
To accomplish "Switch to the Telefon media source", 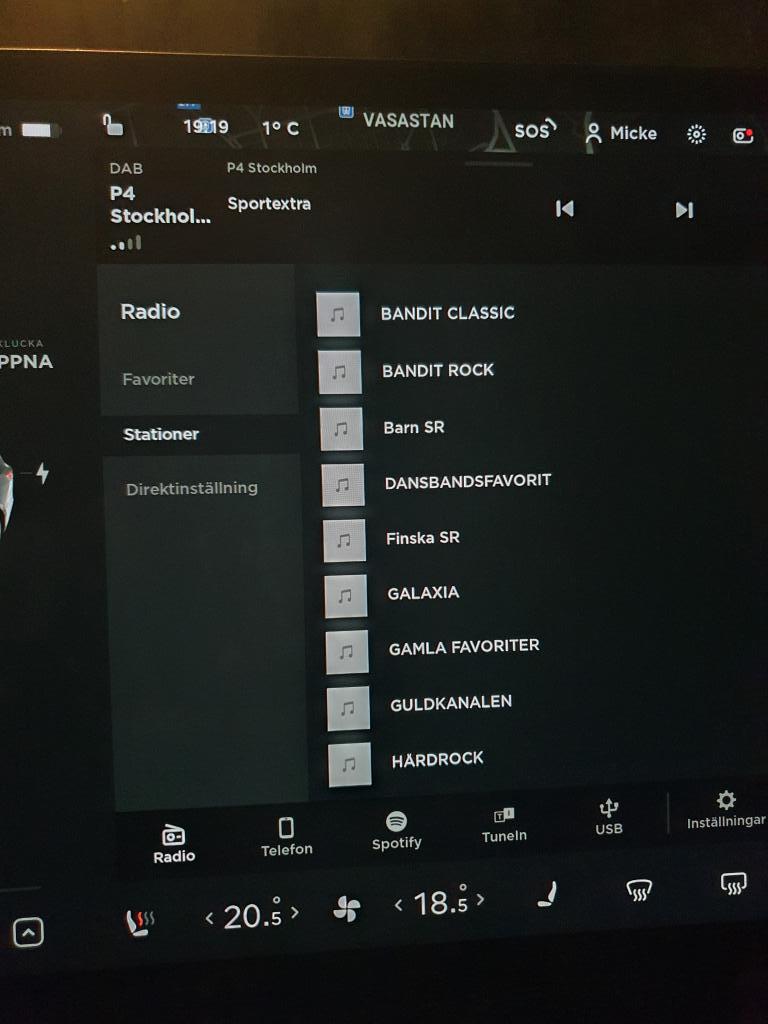I will (x=287, y=837).
